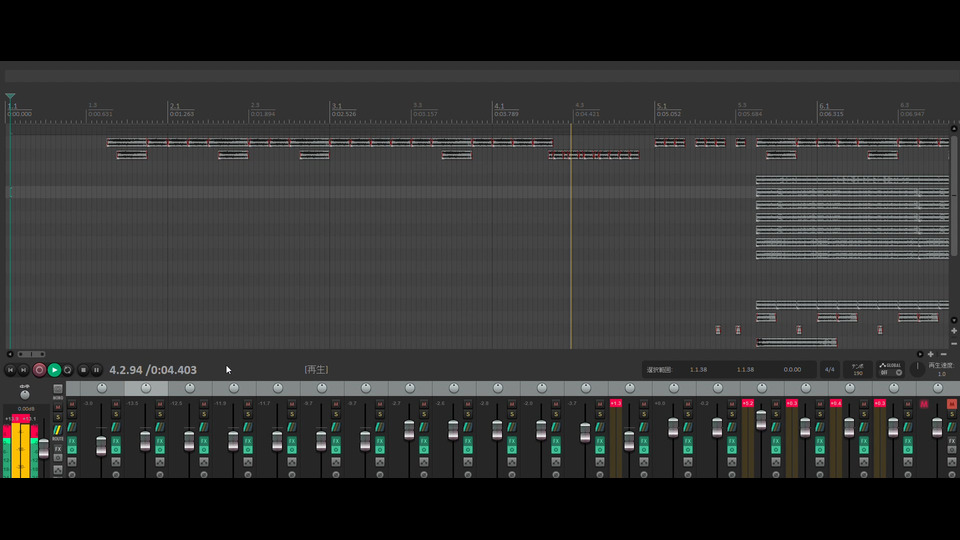Solo the track with -11.9 volume
The width and height of the screenshot is (960, 540).
point(248,414)
